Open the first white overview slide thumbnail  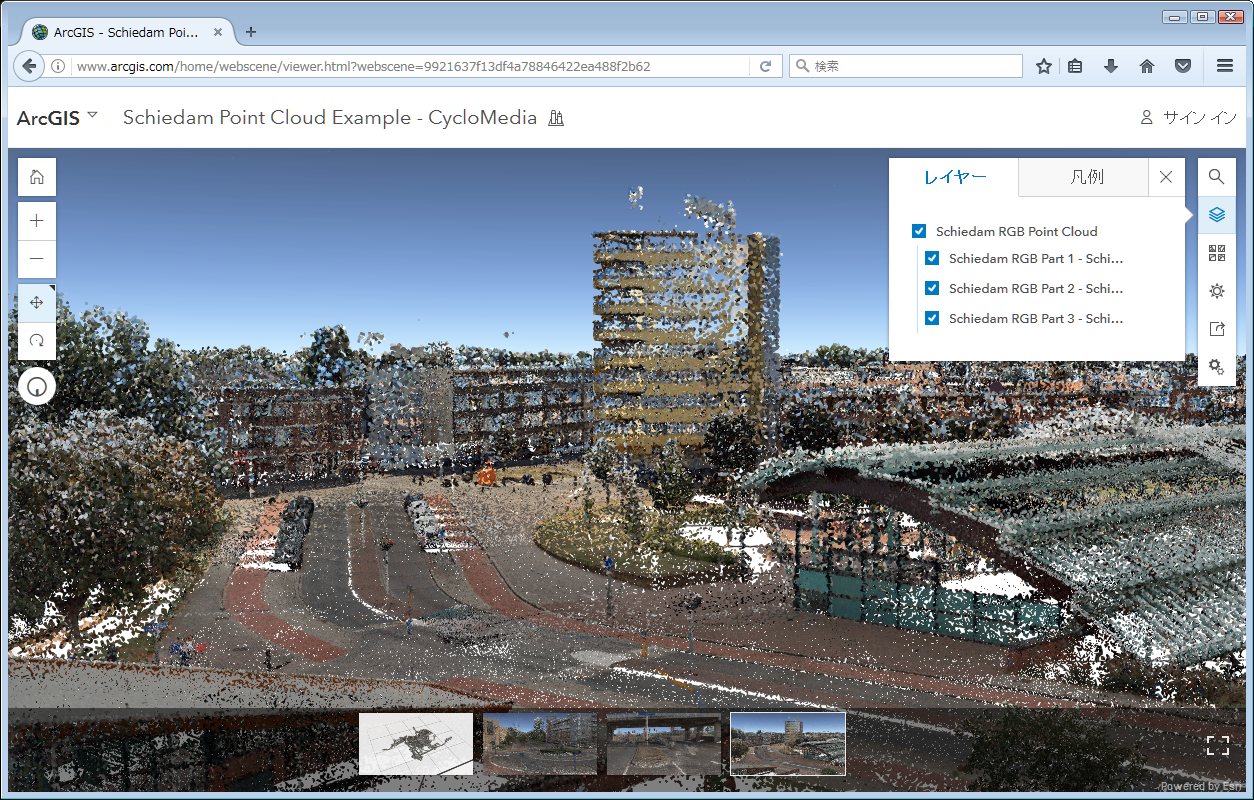pyautogui.click(x=416, y=744)
